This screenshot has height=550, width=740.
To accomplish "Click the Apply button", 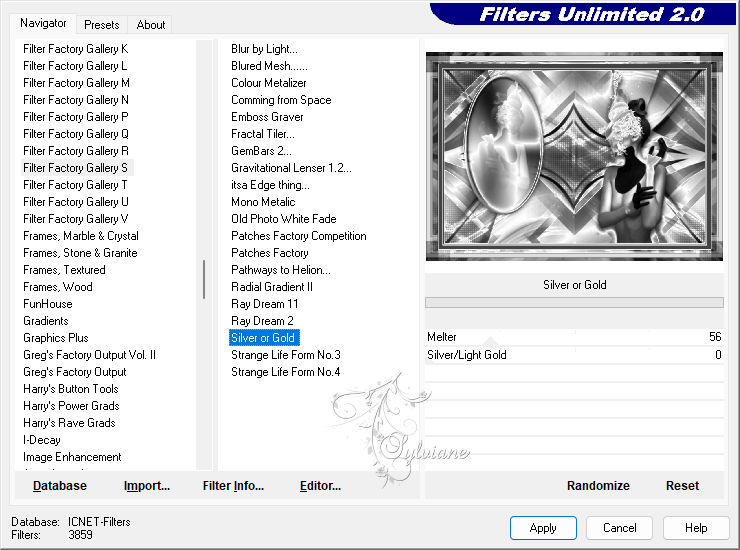I will (x=543, y=527).
